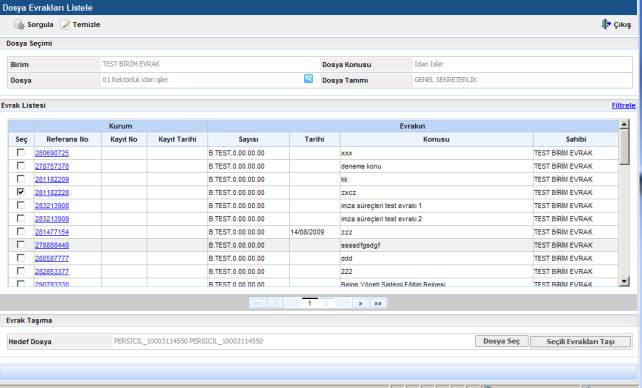
Task: Sort by Referans No column header
Action: pos(68,139)
